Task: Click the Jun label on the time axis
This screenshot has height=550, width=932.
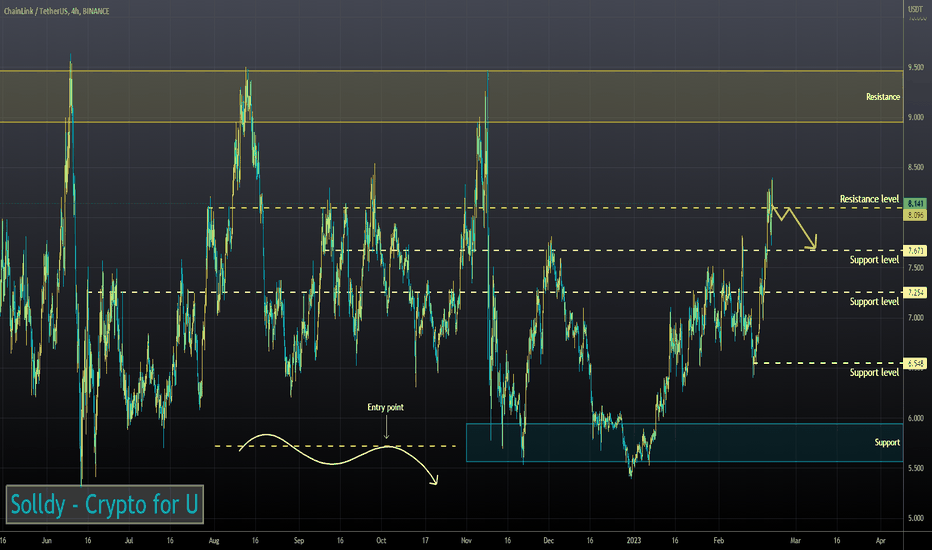Action: [47, 540]
